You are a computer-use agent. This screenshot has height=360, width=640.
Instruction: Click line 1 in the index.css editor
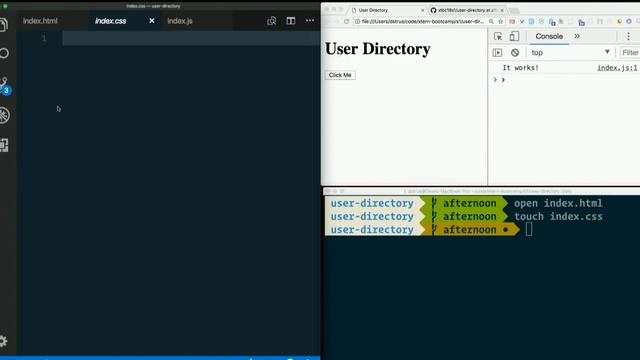(191, 38)
